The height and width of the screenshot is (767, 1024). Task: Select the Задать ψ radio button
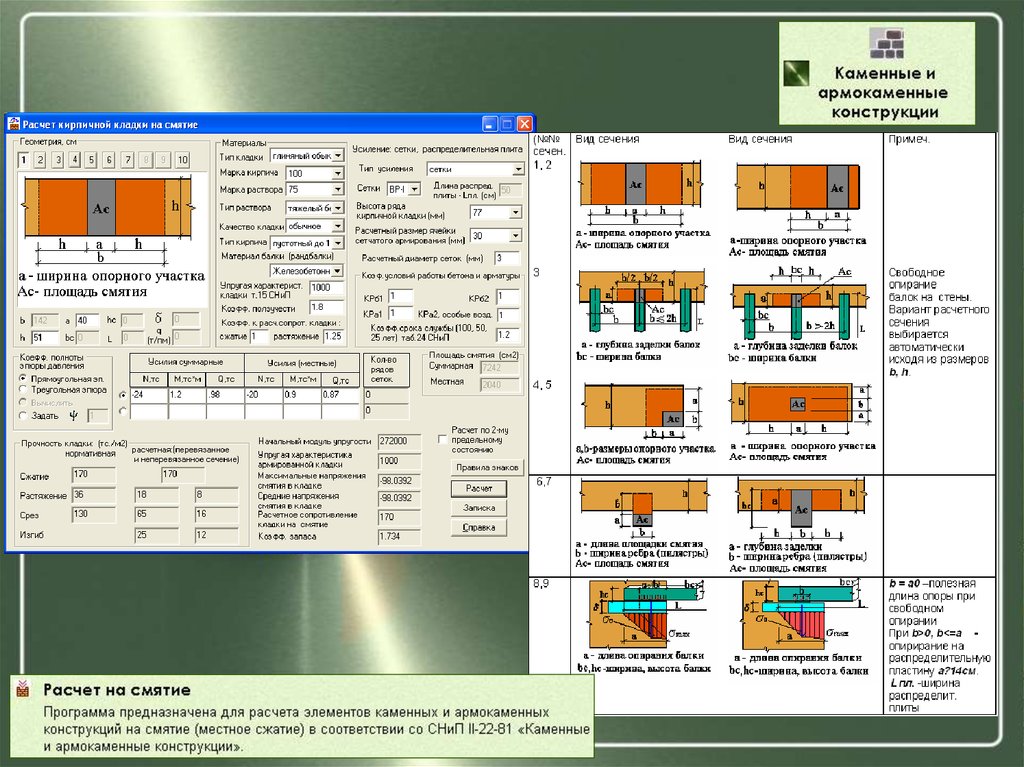[24, 416]
